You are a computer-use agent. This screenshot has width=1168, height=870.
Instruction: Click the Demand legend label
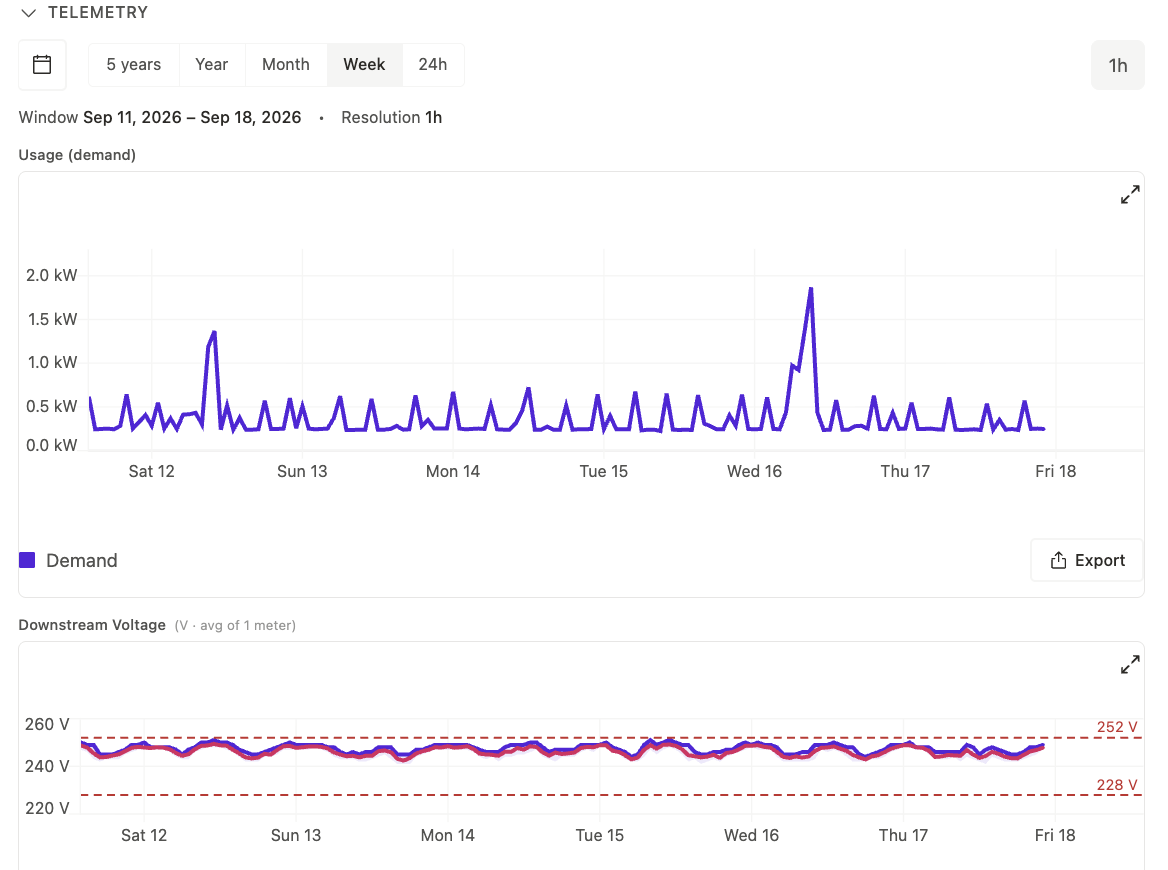pyautogui.click(x=82, y=560)
